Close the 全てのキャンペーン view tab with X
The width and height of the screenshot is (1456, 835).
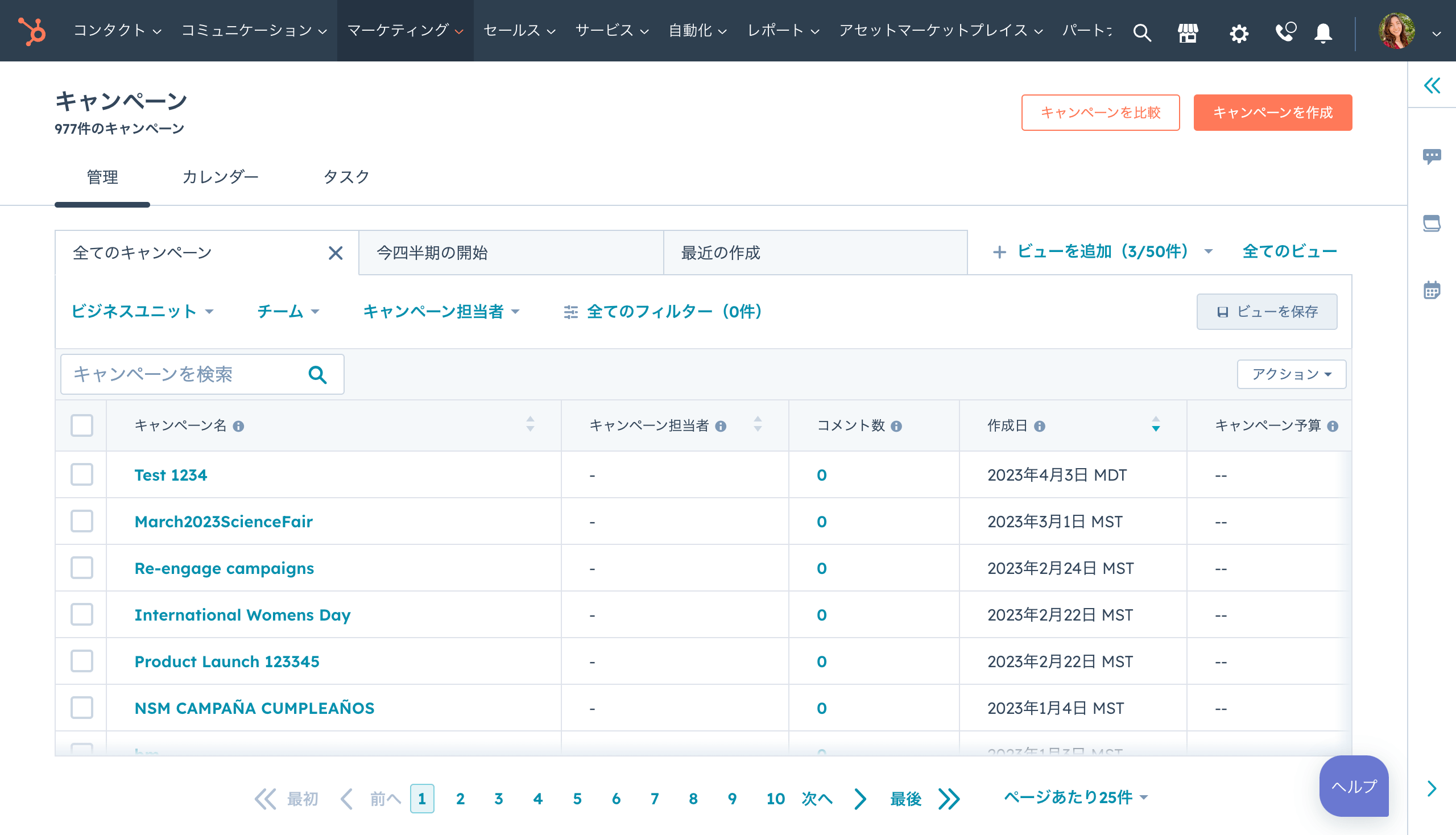click(336, 253)
